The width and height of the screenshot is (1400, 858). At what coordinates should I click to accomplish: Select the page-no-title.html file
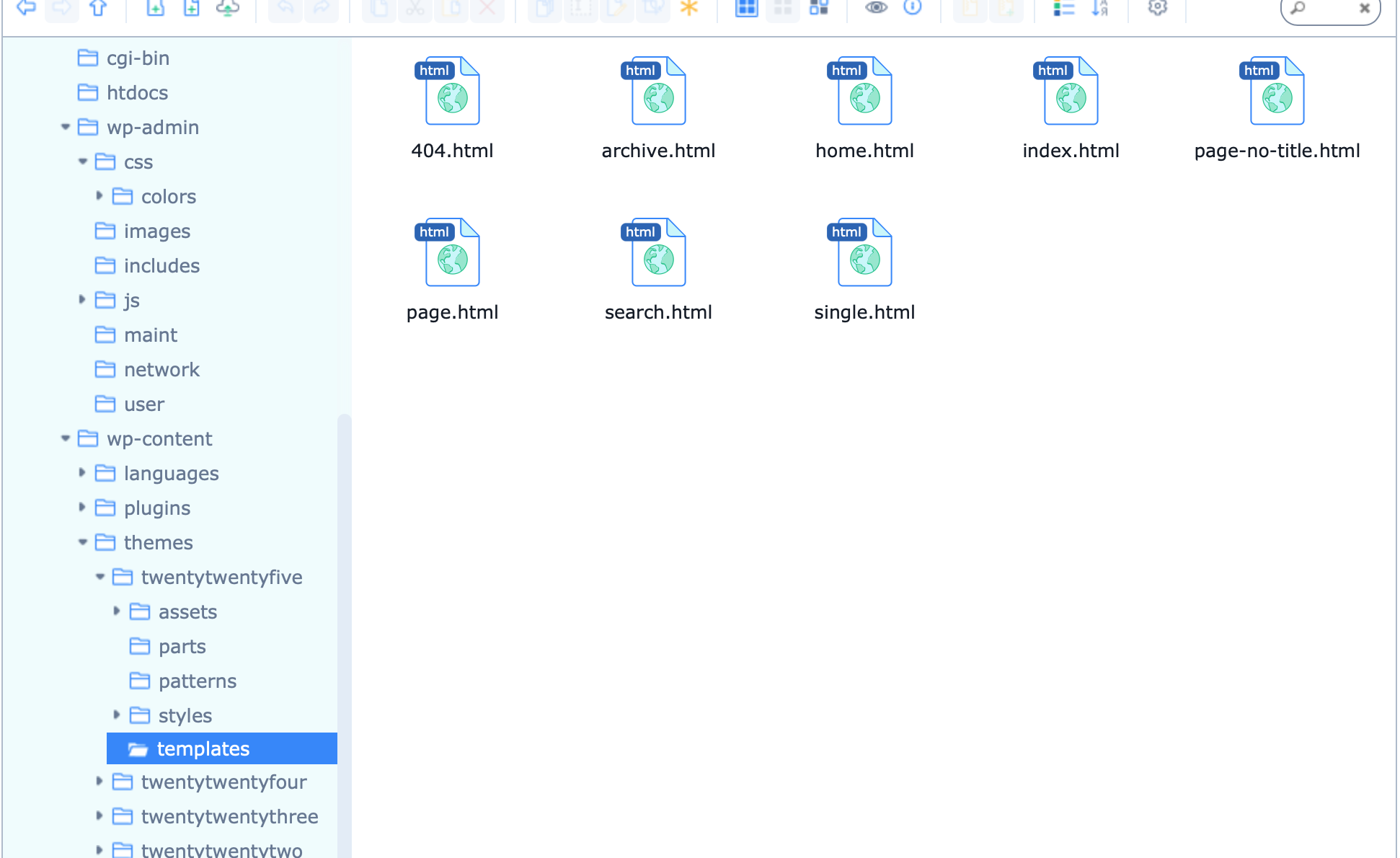point(1277,108)
